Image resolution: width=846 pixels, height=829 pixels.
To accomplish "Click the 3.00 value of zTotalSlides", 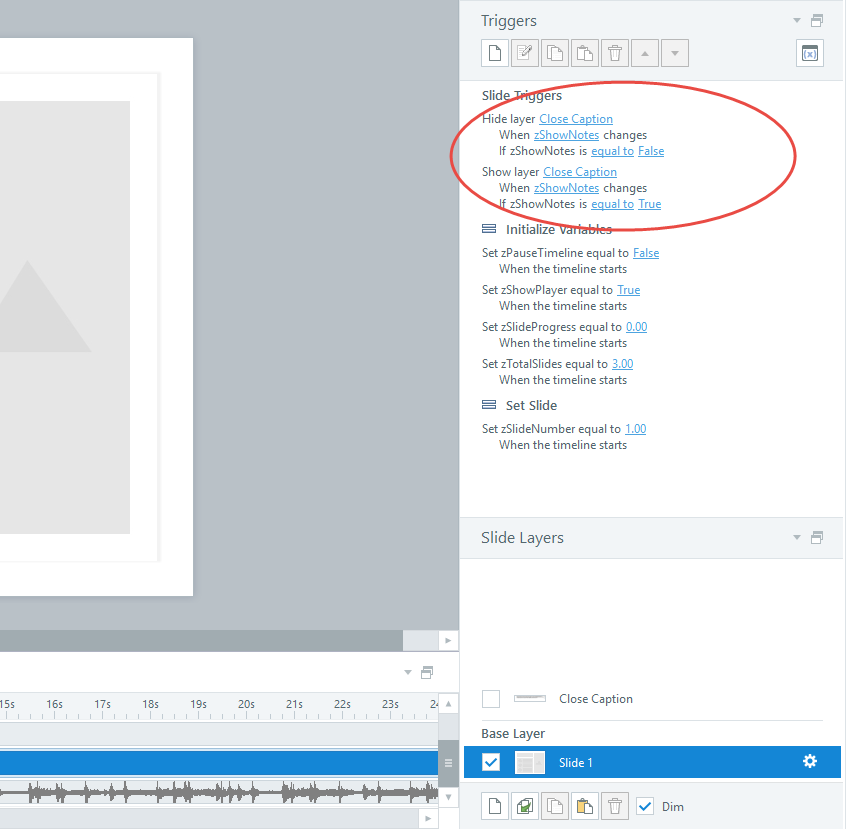I will tap(622, 364).
